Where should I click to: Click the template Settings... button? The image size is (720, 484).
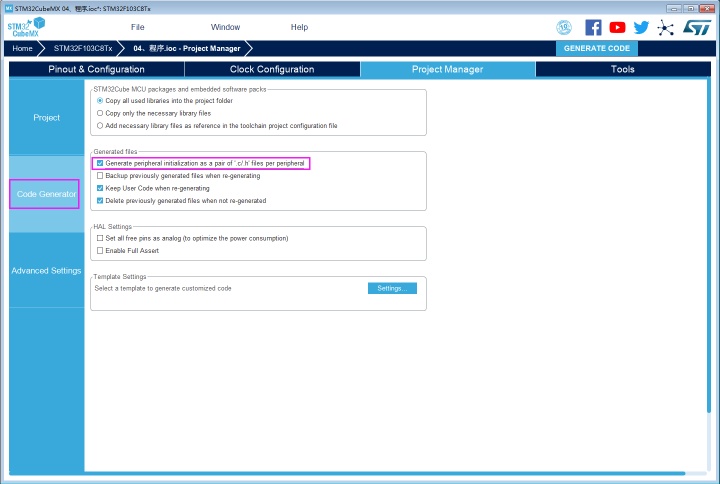coord(392,288)
